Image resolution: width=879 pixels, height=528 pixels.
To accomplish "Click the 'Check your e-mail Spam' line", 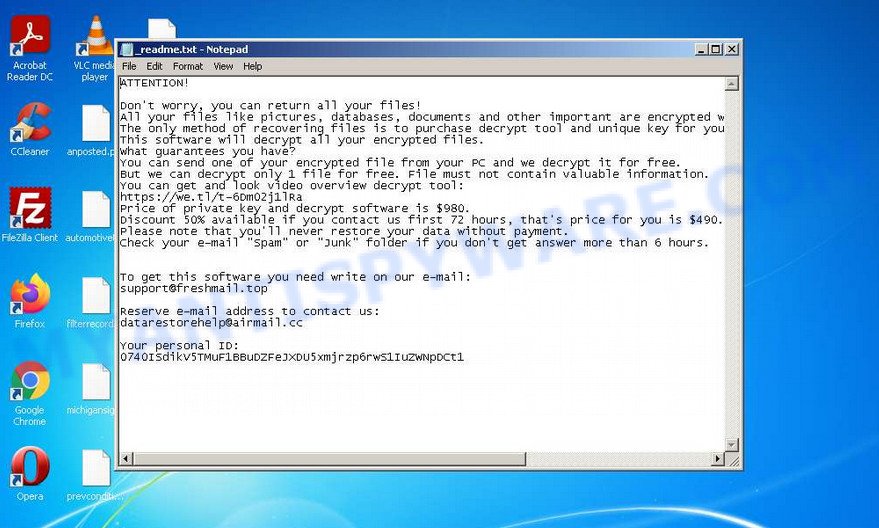I will pyautogui.click(x=415, y=243).
